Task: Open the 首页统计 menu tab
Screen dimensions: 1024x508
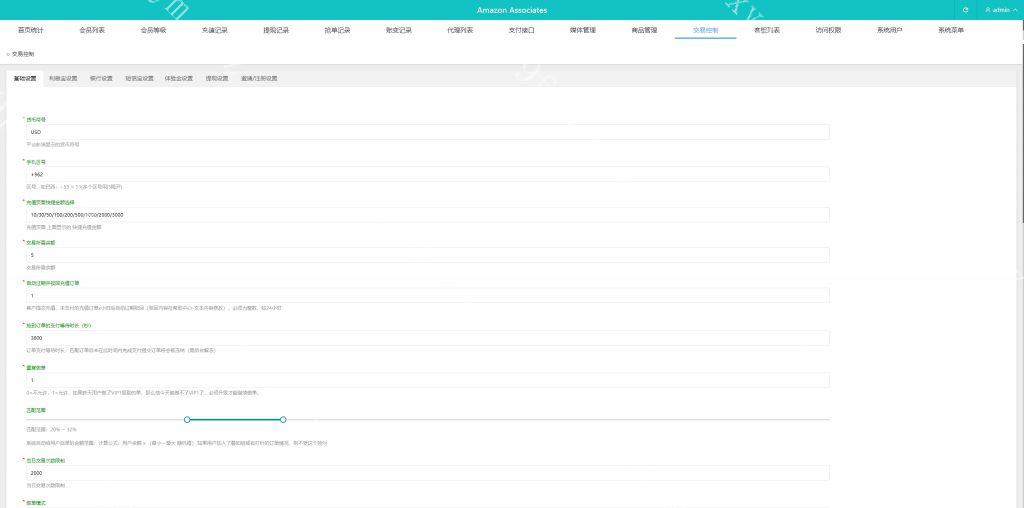Action: pos(31,30)
